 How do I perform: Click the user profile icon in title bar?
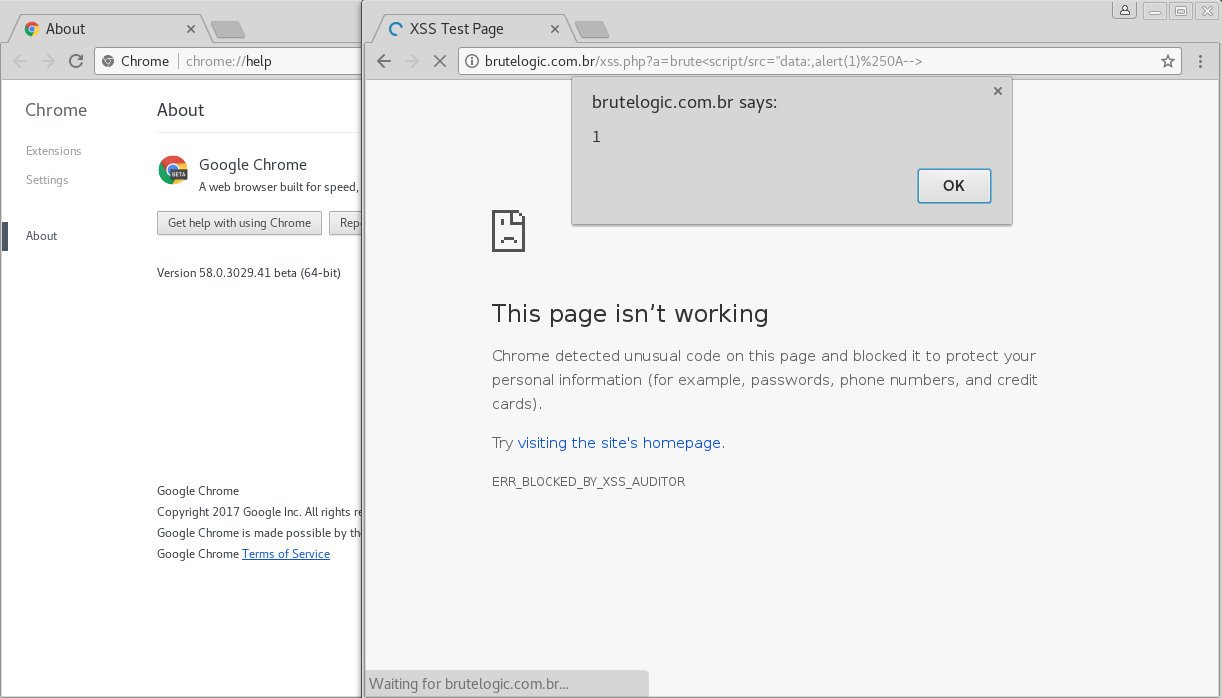click(x=1125, y=11)
